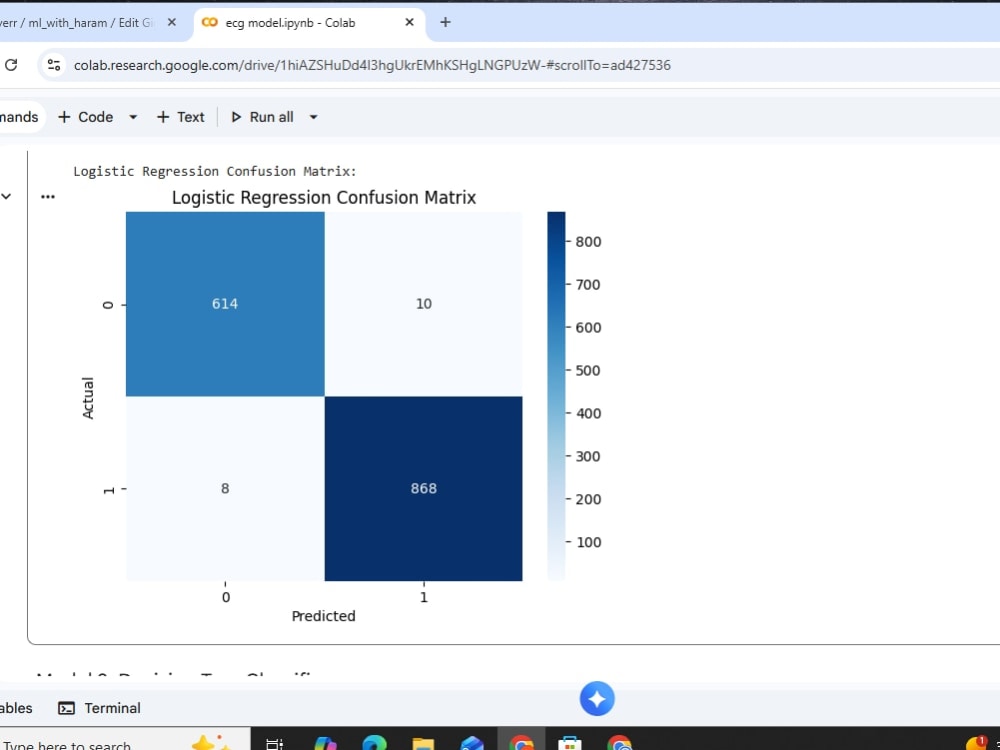The width and height of the screenshot is (1000, 750).
Task: Click the Windows search box
Action: 124,741
